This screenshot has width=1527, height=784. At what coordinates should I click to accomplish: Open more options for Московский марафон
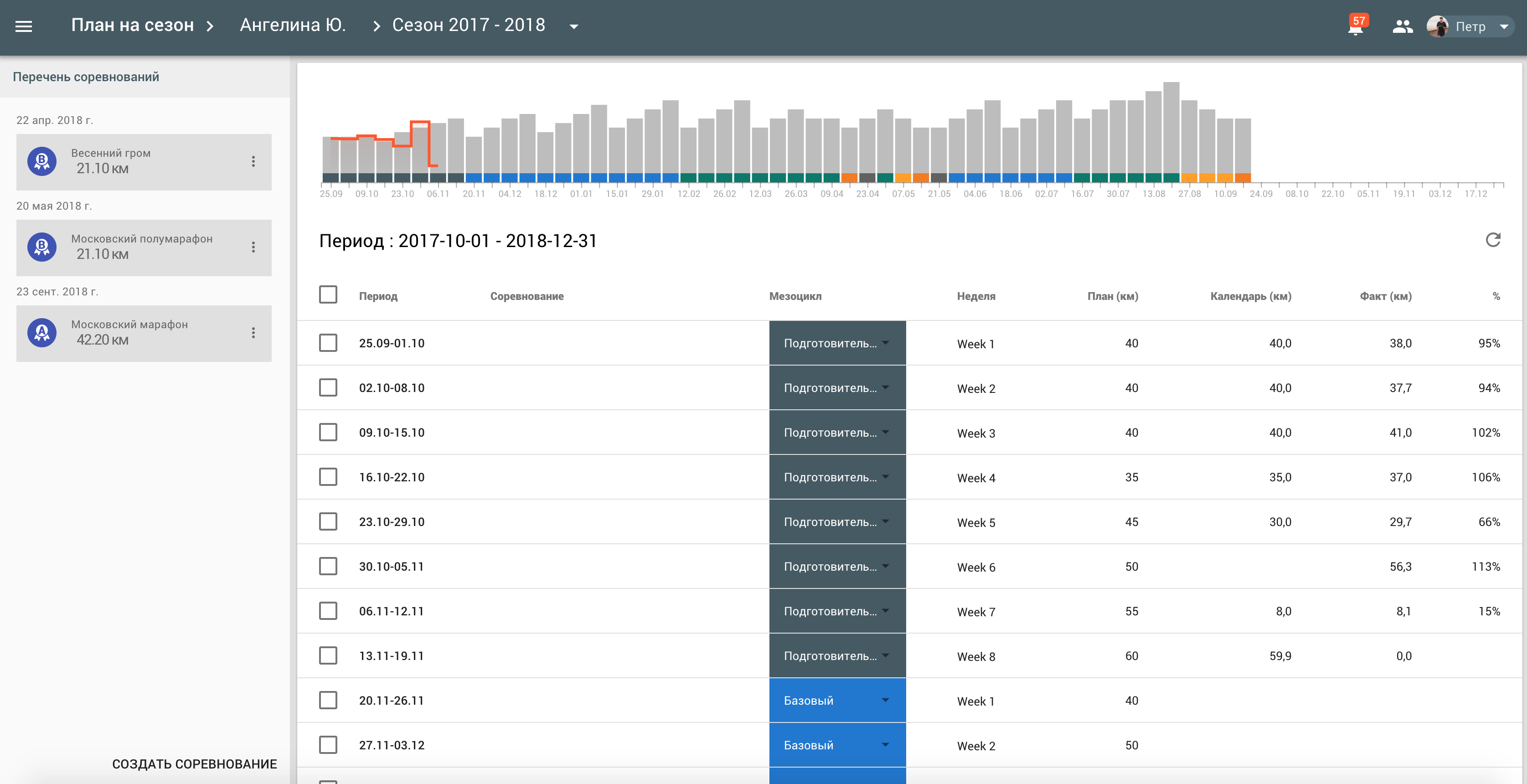tap(253, 333)
